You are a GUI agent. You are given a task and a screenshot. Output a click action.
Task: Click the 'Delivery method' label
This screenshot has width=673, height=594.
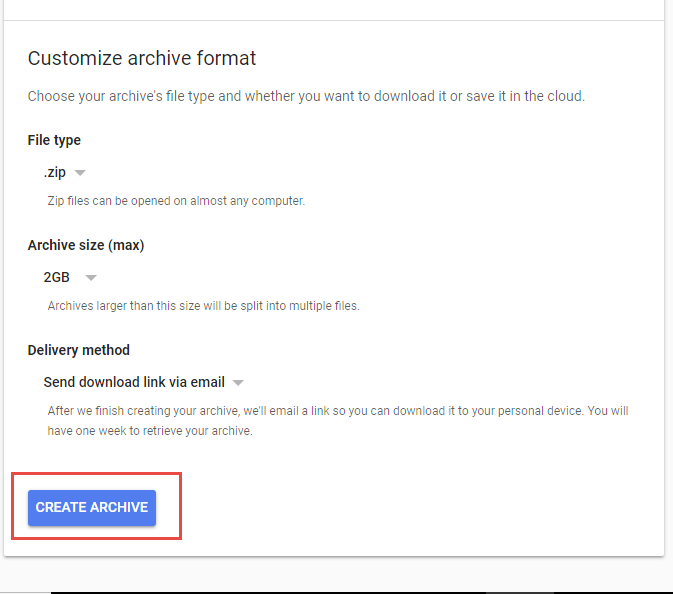pos(79,350)
